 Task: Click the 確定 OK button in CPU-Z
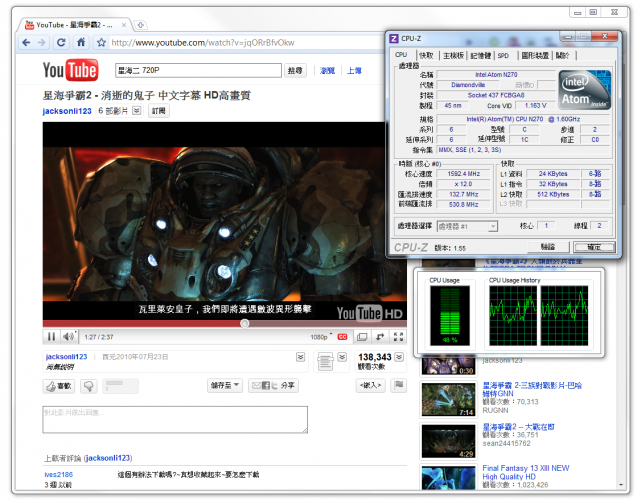coord(594,247)
